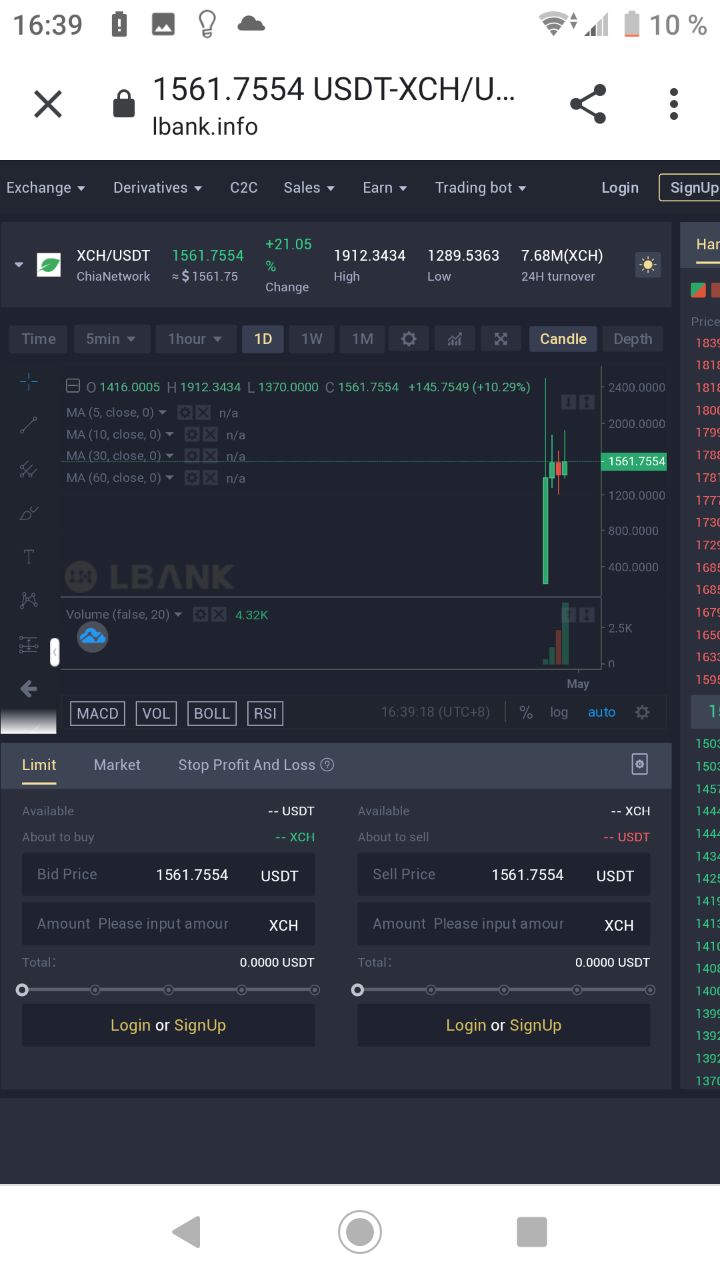Toggle the VOL indicator
This screenshot has height=1280, width=720.
click(156, 713)
